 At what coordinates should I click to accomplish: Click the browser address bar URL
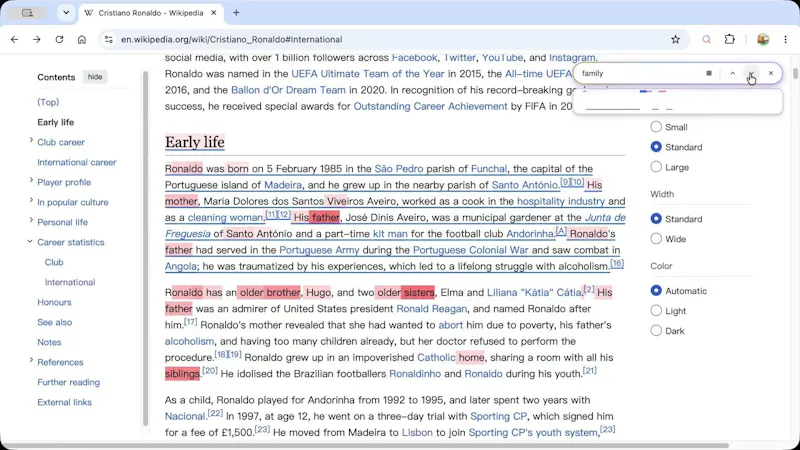click(x=232, y=39)
